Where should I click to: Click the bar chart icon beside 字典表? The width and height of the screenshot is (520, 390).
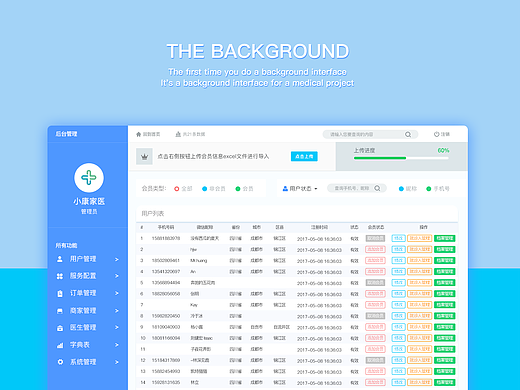point(60,345)
